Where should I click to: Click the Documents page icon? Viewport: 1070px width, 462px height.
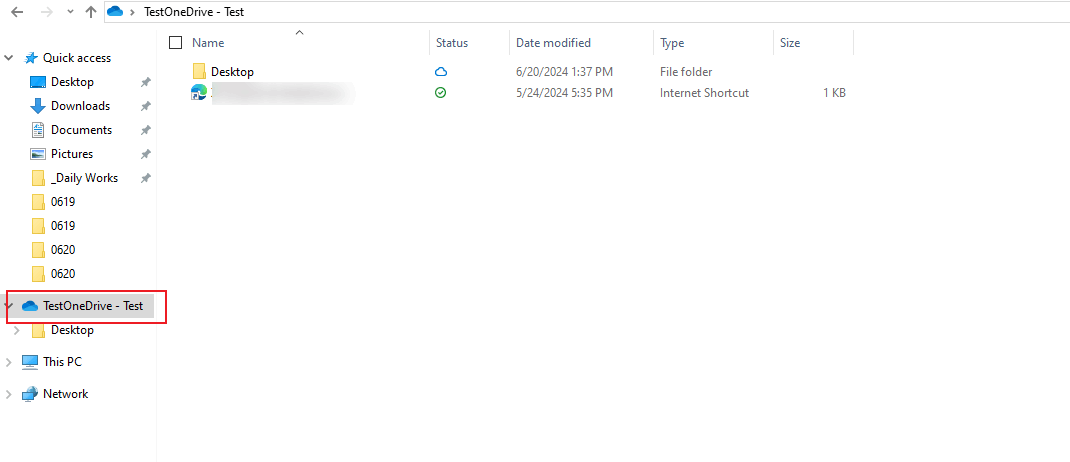pos(38,130)
